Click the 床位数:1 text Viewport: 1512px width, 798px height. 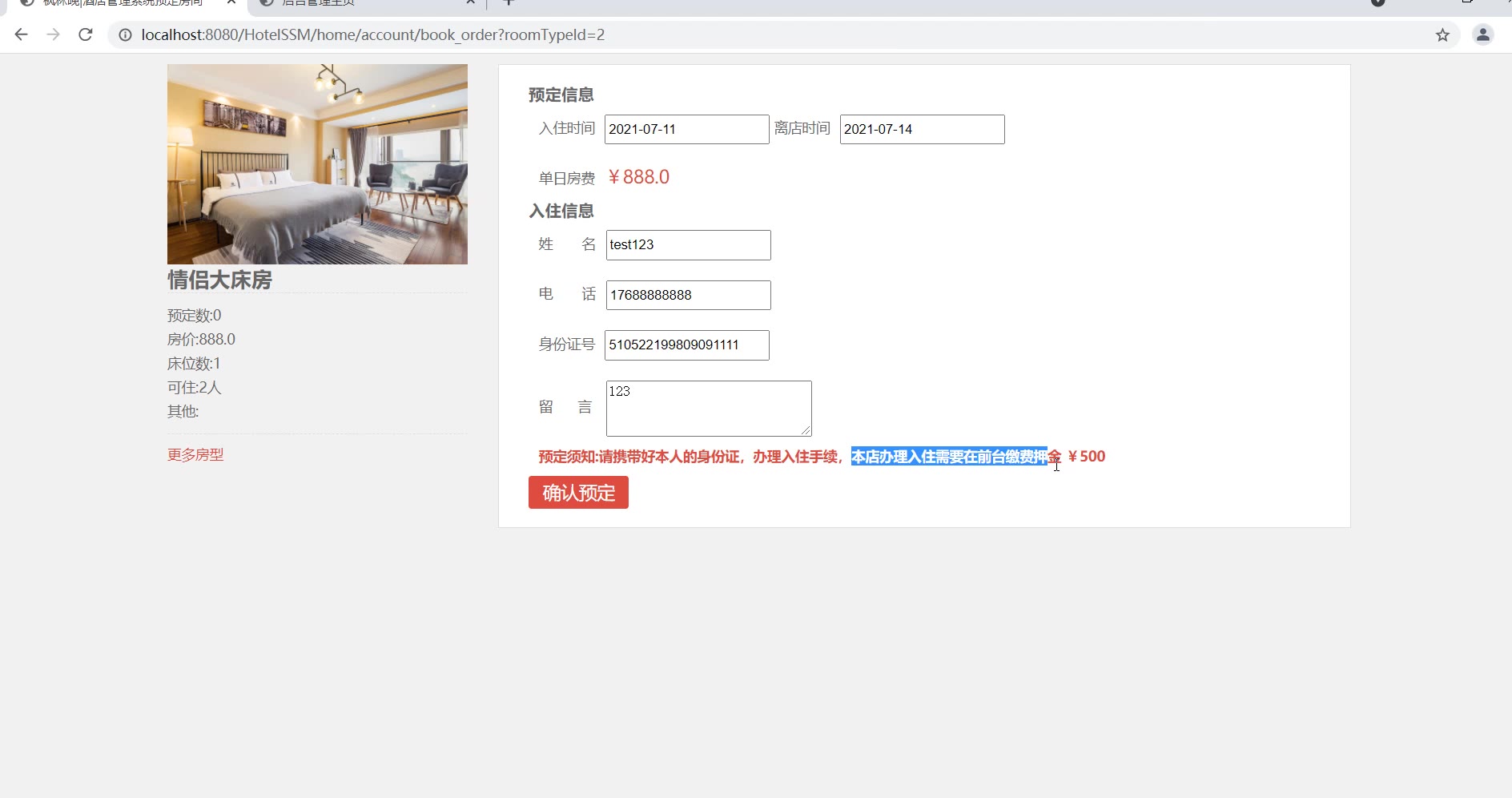pos(194,363)
